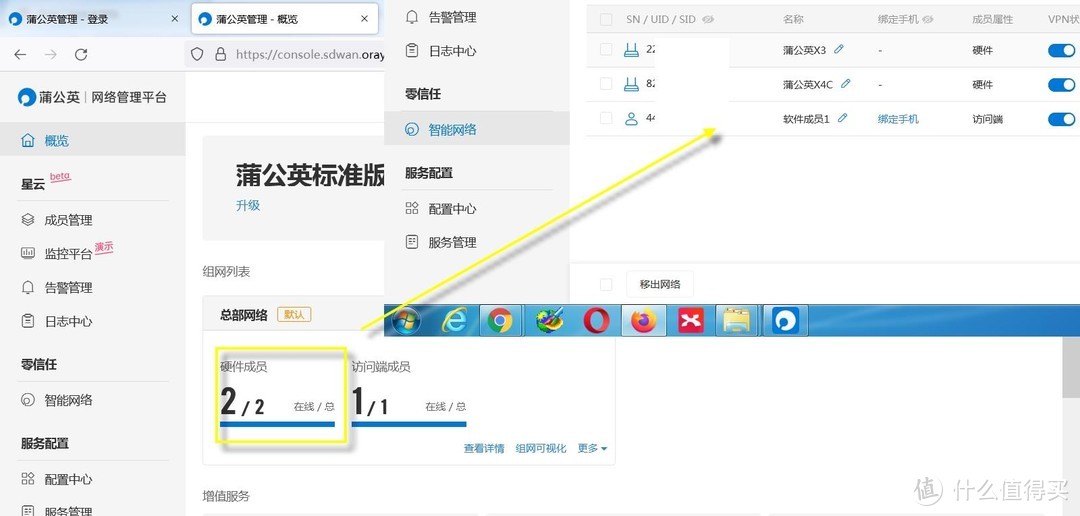Click the 成员管理 layers icon
This screenshot has width=1080, height=516.
coord(28,220)
